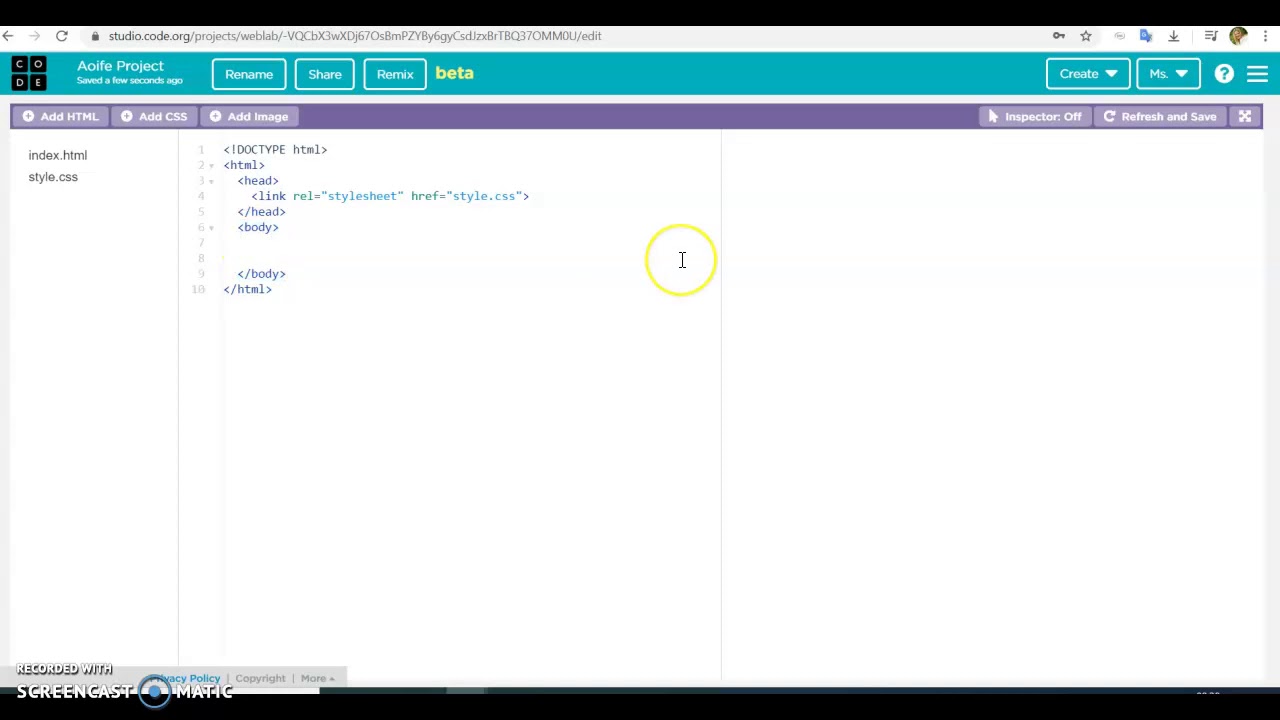Toggle the Inspector Off button
1280x720 pixels.
[1035, 117]
